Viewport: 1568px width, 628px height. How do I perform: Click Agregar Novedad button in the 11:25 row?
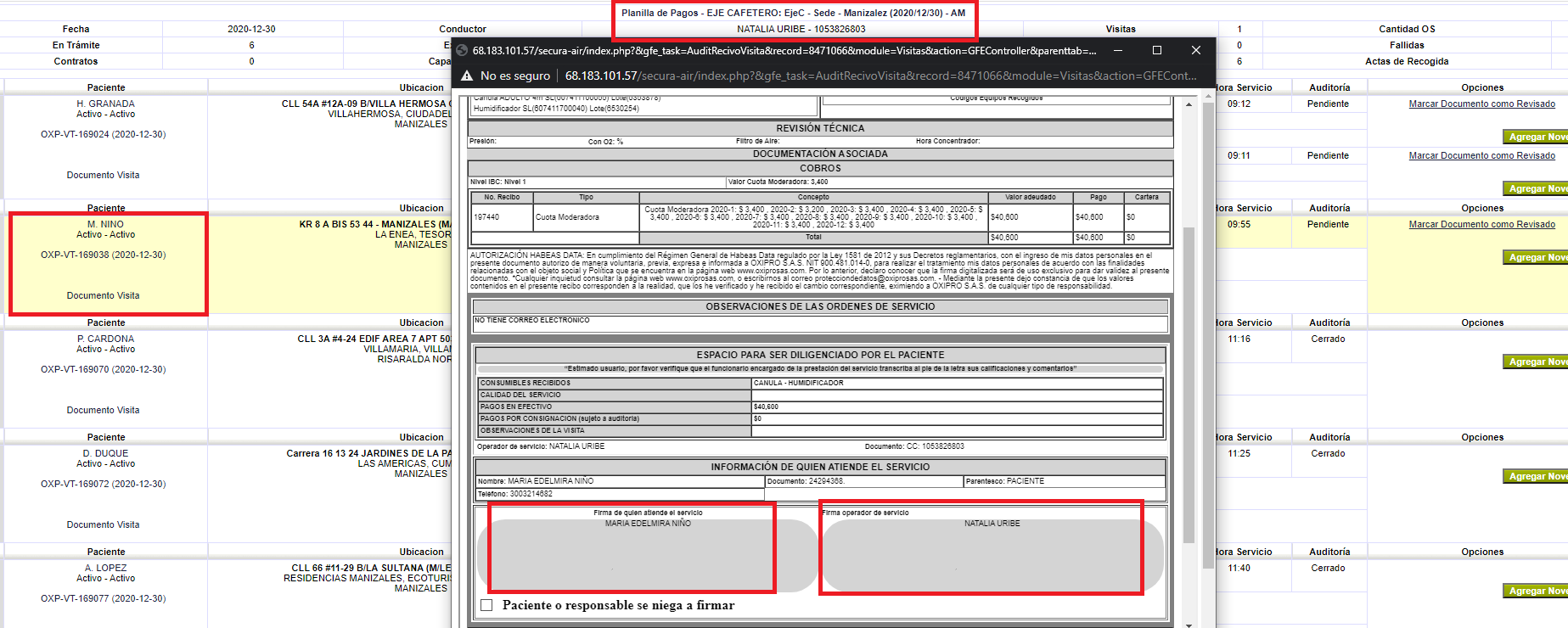click(1535, 476)
